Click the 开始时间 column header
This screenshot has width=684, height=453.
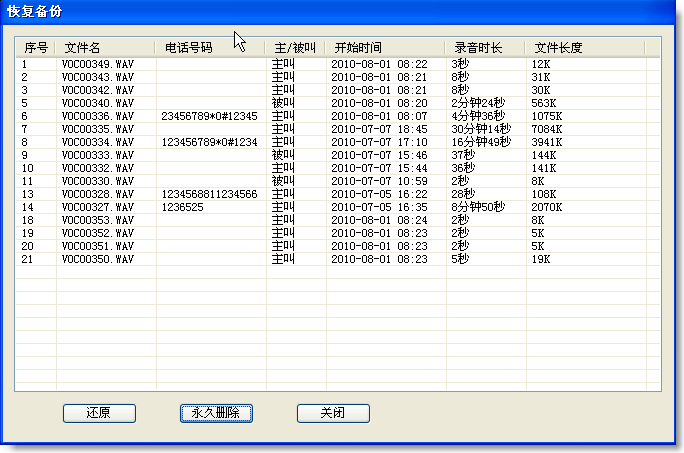(x=385, y=48)
